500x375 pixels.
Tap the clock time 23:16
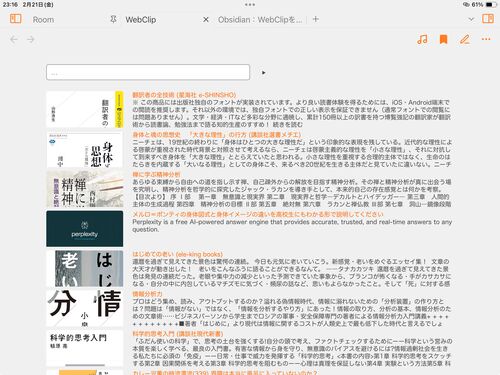[x=10, y=5]
